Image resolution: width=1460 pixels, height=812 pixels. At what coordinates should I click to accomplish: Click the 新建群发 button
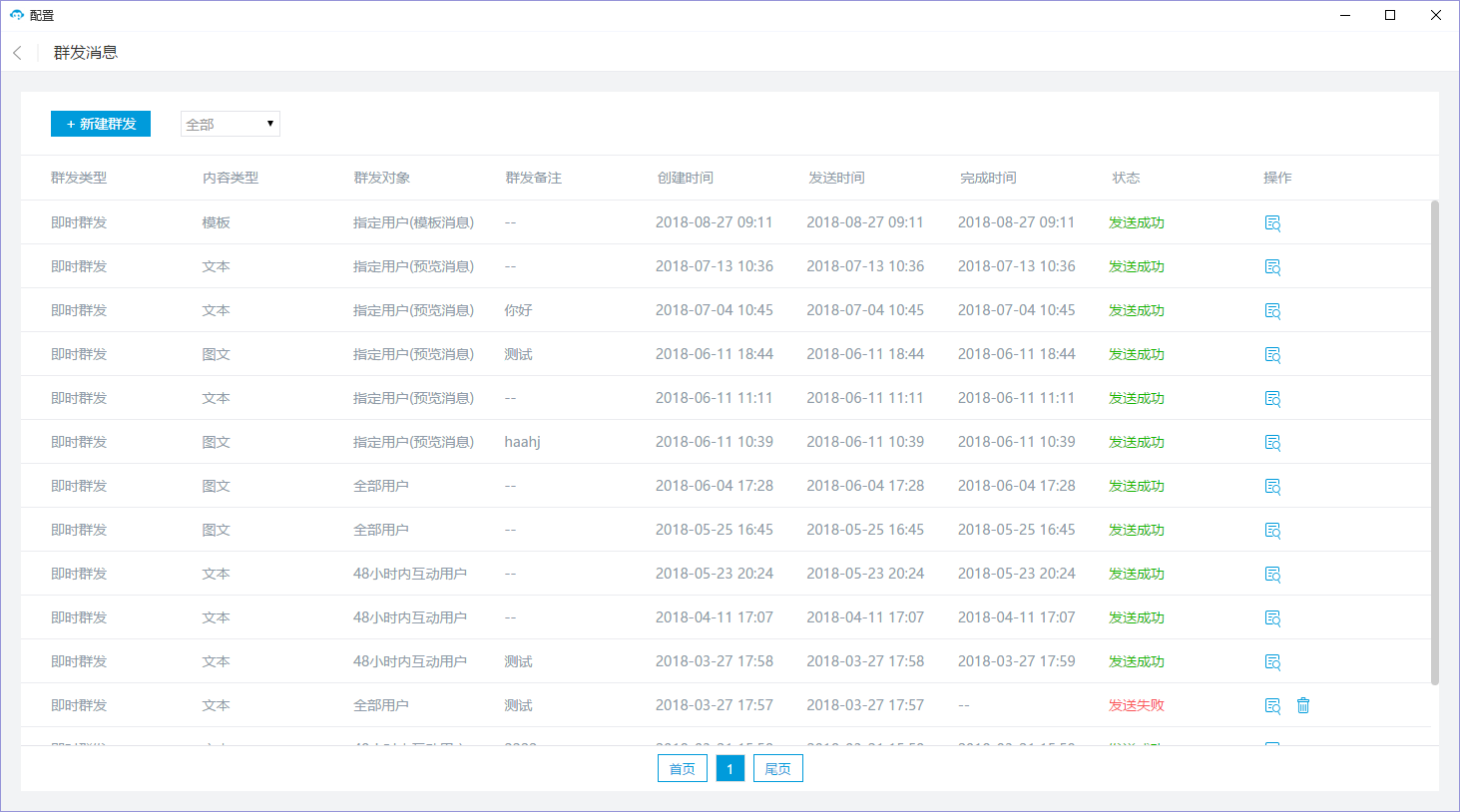[x=101, y=124]
